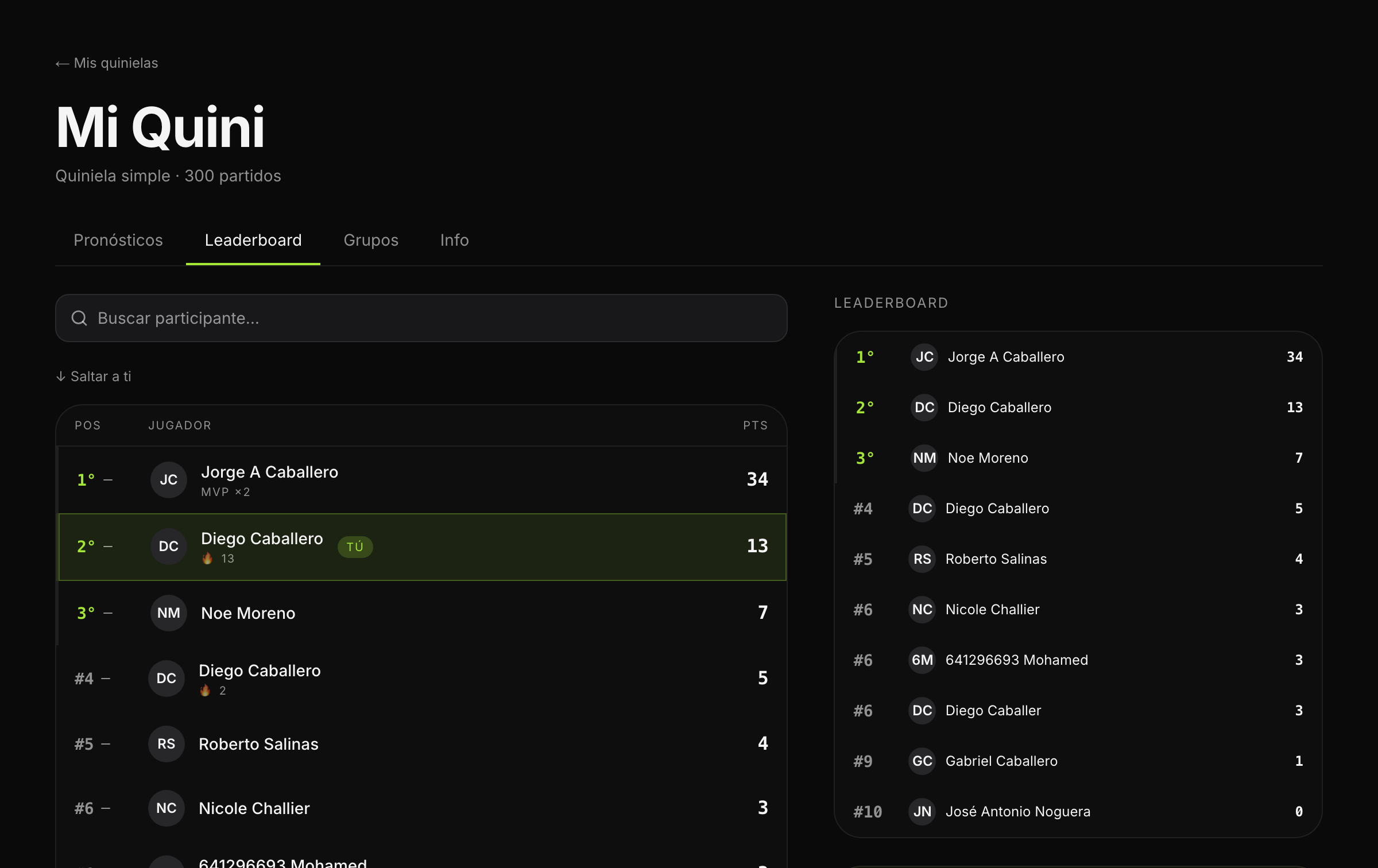Click the RS avatar in main table
This screenshot has height=868, width=1378.
point(166,744)
